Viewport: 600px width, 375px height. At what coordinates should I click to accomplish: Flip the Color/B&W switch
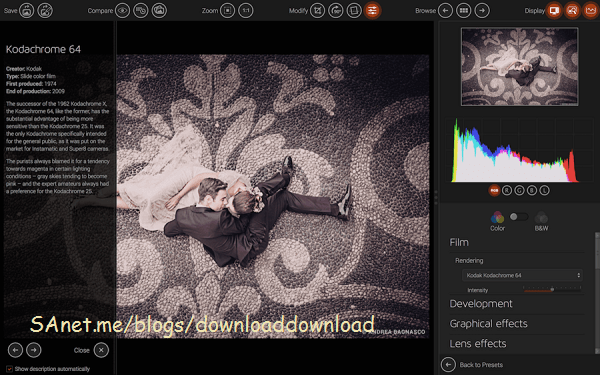tap(519, 217)
